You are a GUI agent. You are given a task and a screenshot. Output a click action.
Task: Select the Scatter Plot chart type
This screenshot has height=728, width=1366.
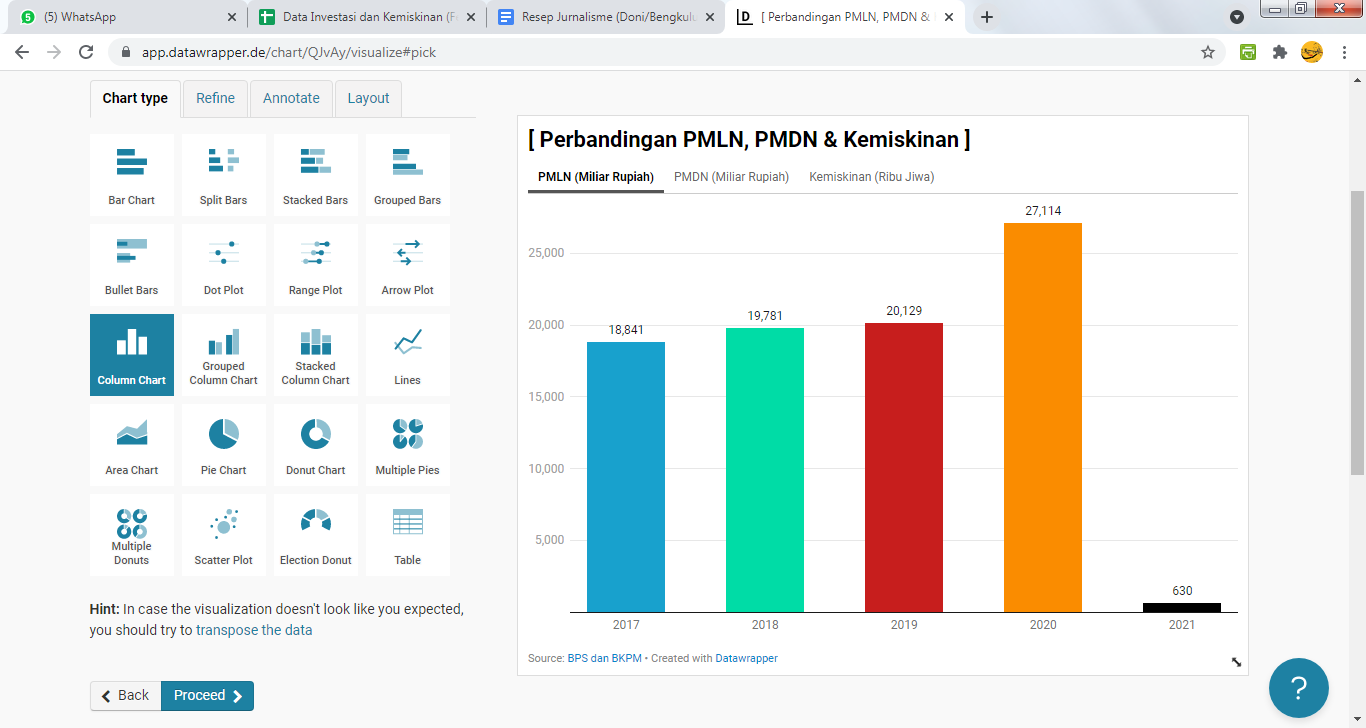223,536
